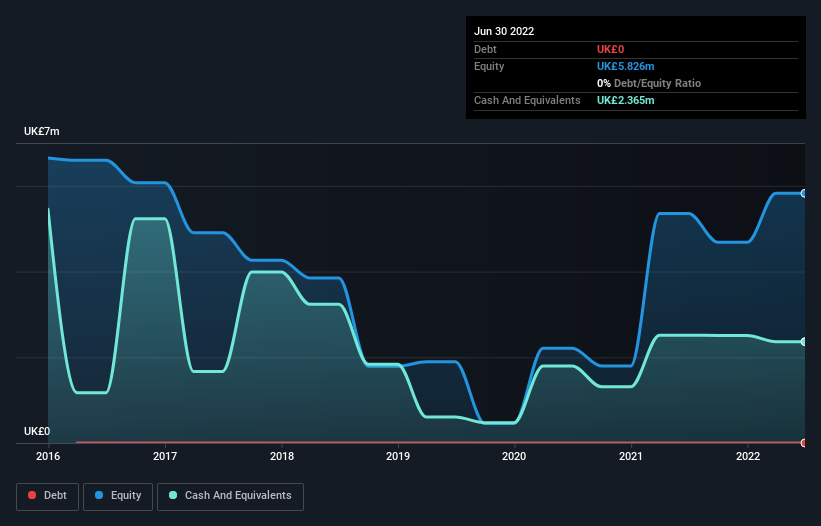821x526 pixels.
Task: Click the UK£0 y-axis label
Action: click(x=37, y=431)
